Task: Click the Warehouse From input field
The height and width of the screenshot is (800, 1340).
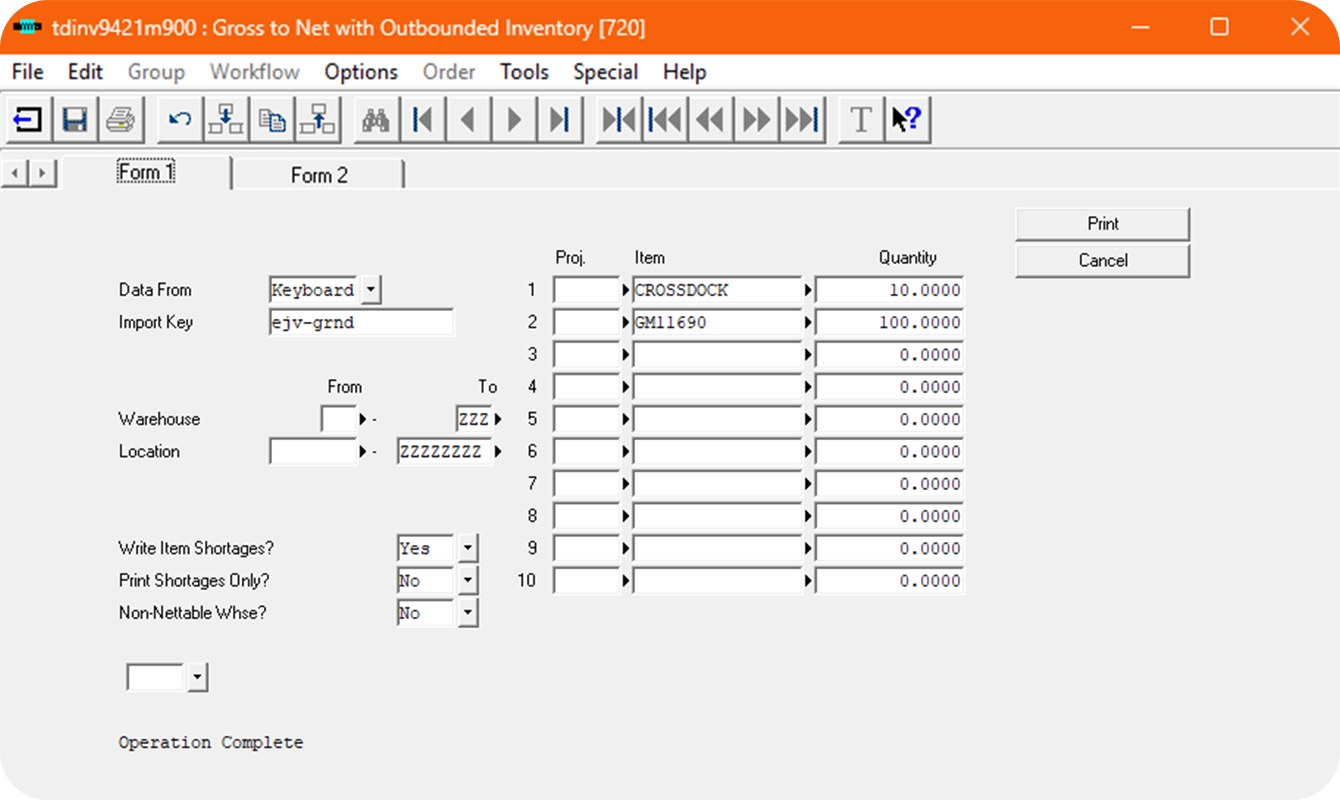Action: point(339,419)
